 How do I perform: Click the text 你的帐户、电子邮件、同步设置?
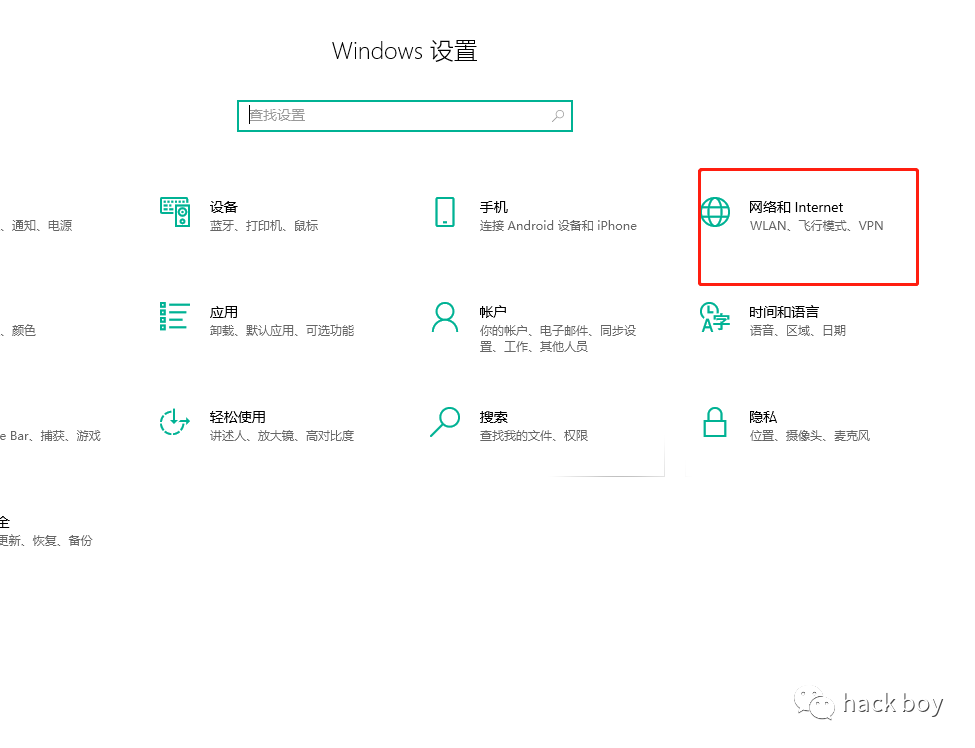pos(558,338)
